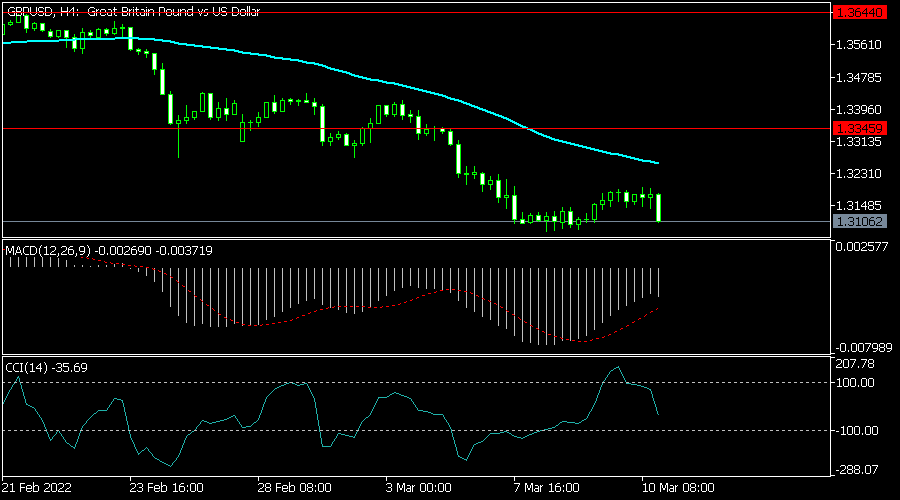Click the 1.34785 price scale value
The image size is (900, 500).
pyautogui.click(x=859, y=77)
